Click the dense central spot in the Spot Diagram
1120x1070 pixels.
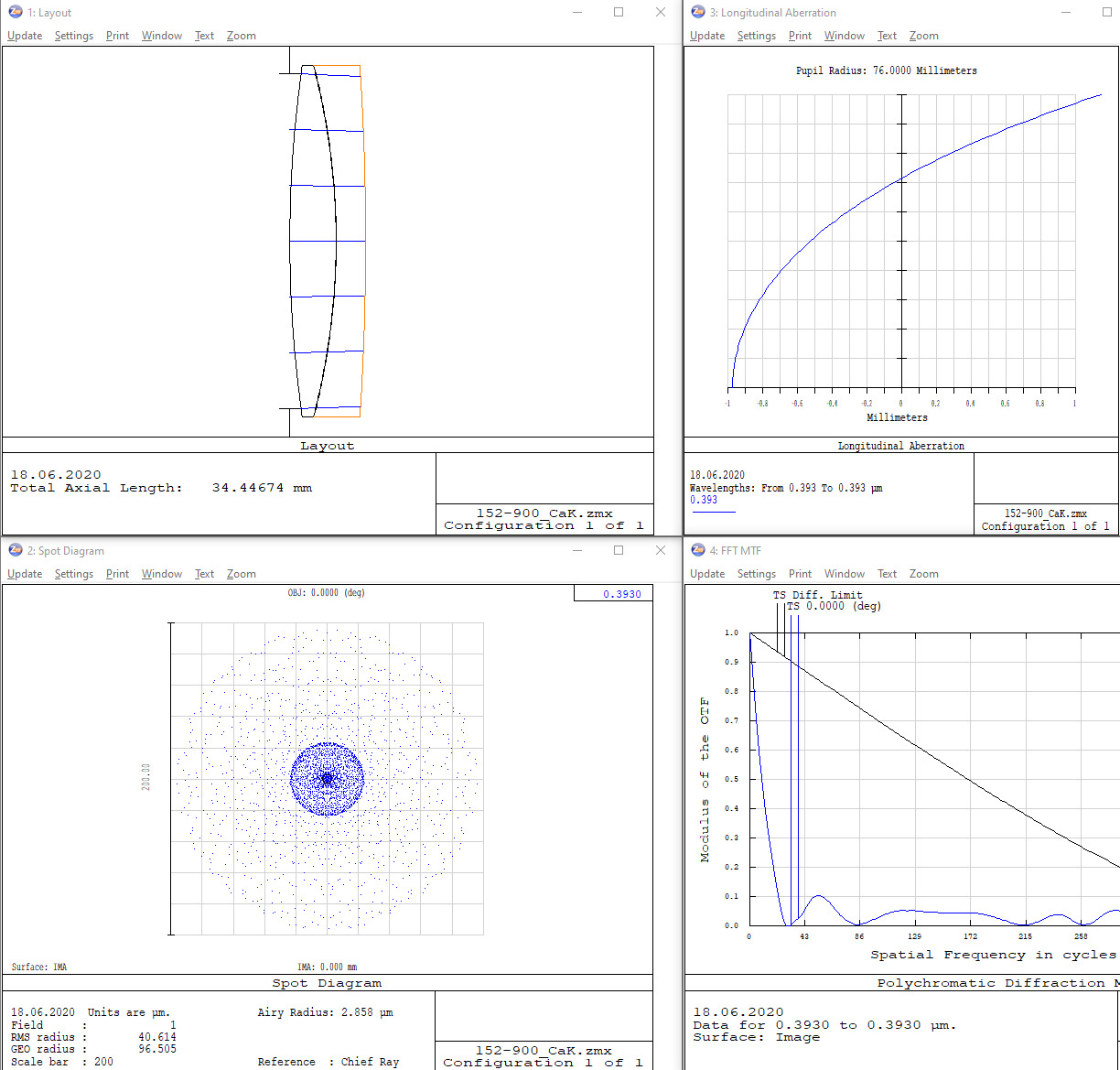[327, 779]
